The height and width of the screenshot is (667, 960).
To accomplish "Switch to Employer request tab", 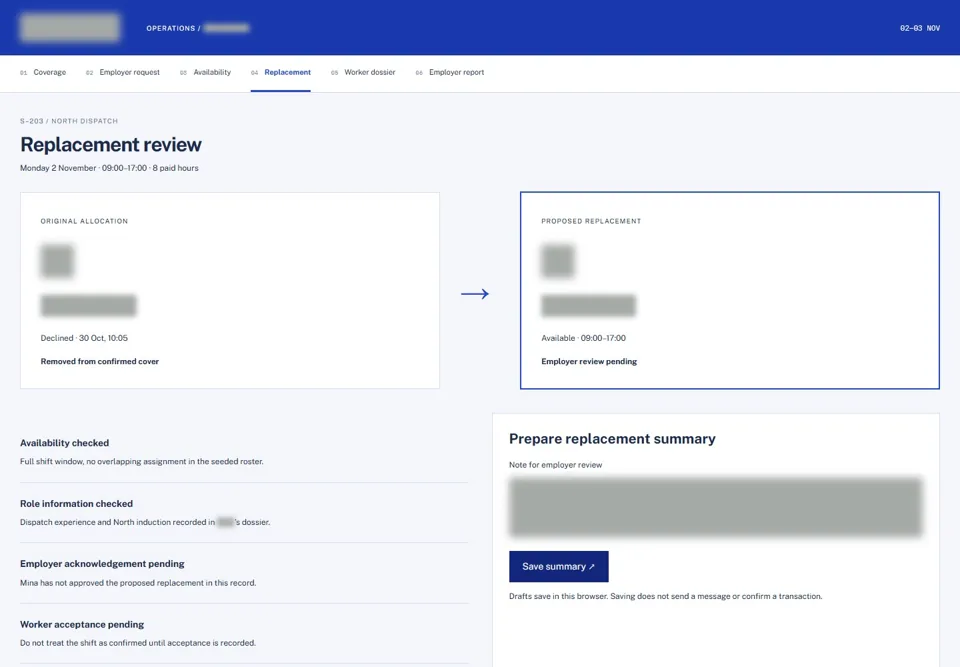I will pyautogui.click(x=123, y=72).
